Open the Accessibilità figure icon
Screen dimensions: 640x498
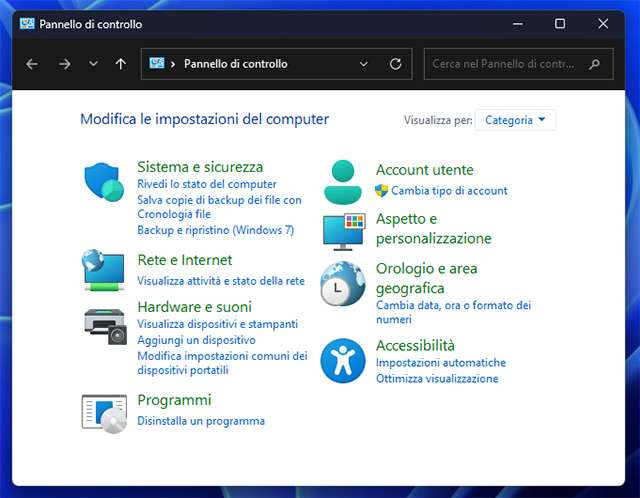tap(343, 360)
